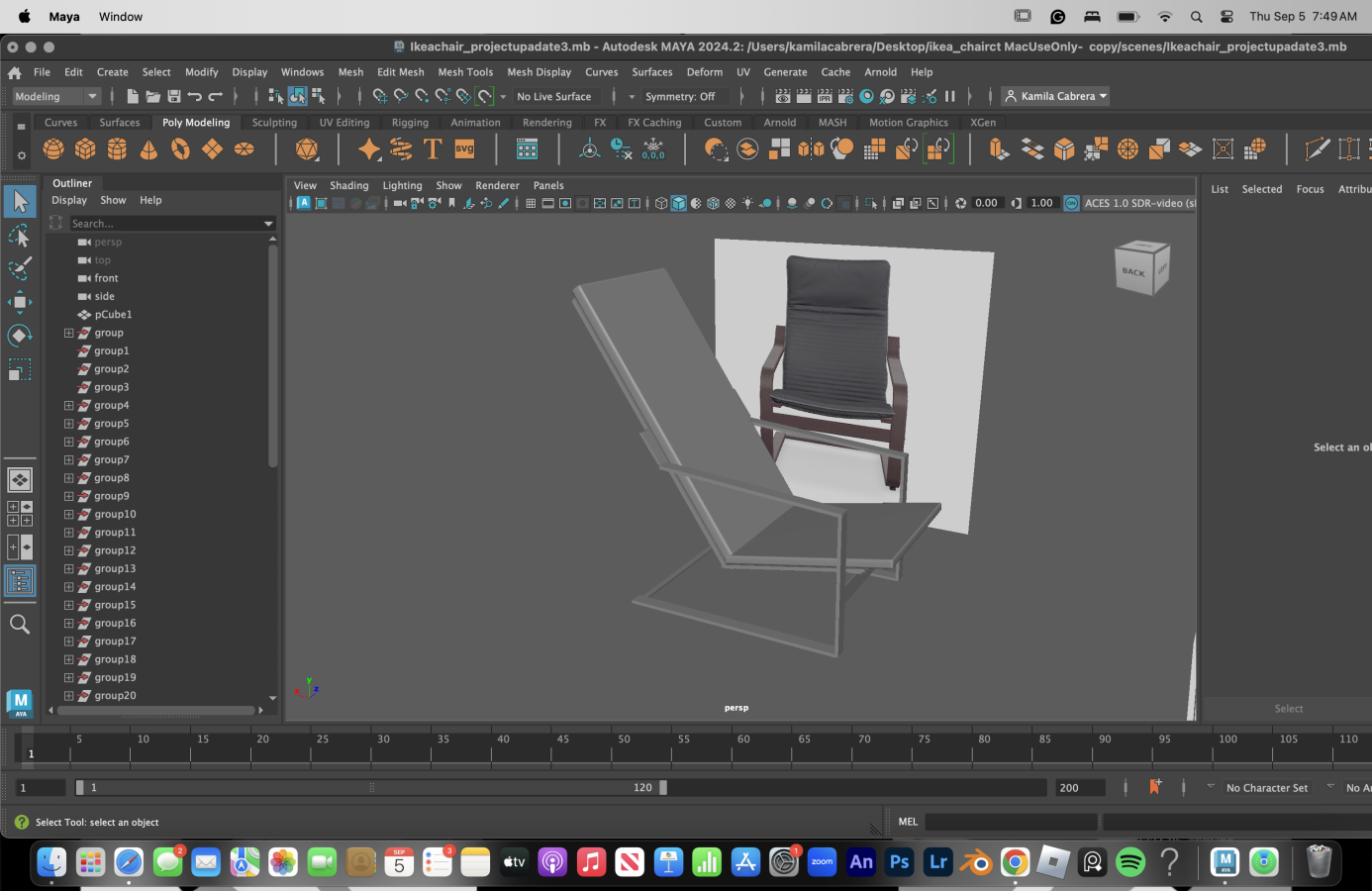This screenshot has height=891, width=1372.
Task: Toggle the Outliner panel layout button
Action: click(20, 581)
